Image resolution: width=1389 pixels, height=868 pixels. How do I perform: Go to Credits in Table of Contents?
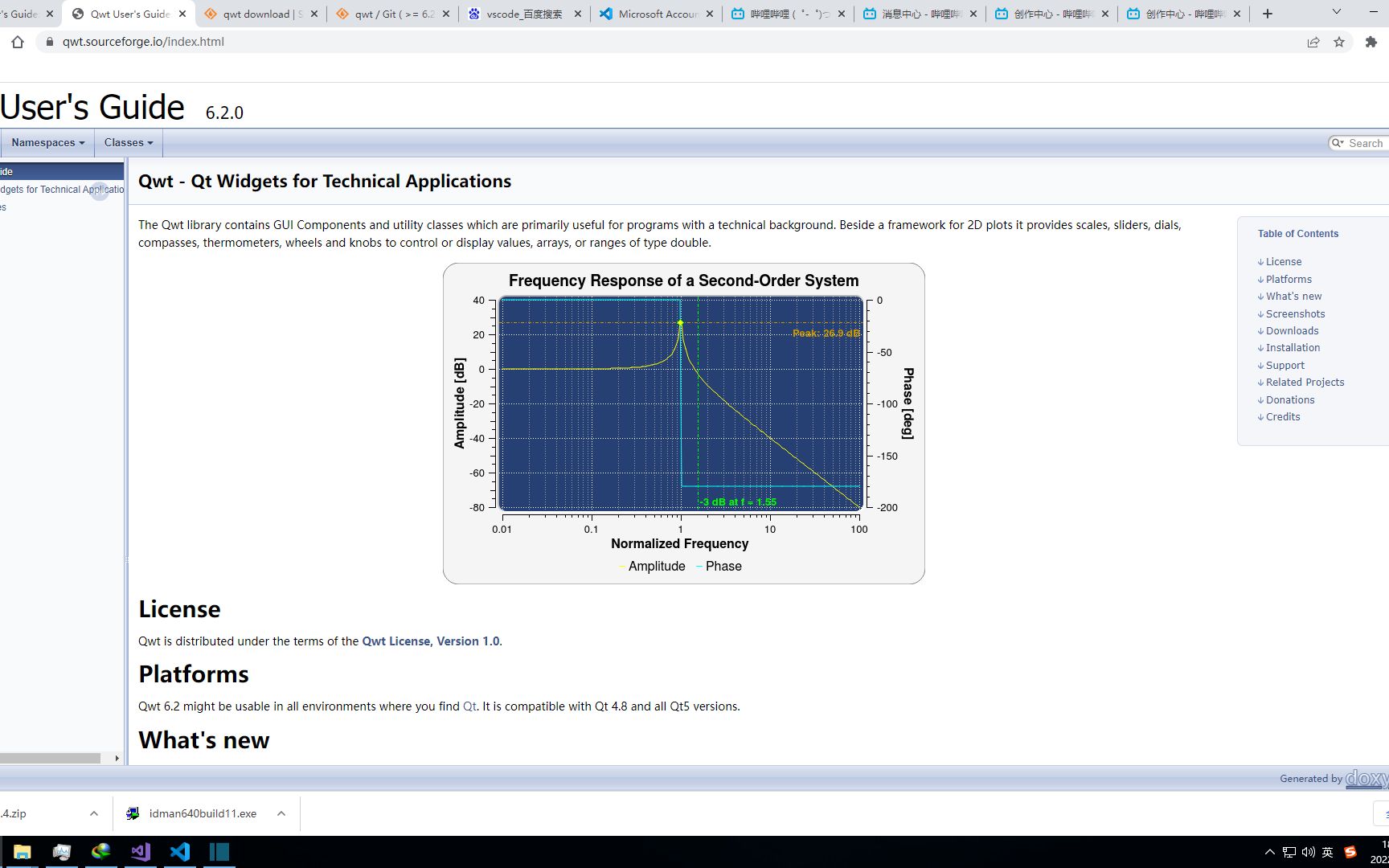pos(1283,417)
